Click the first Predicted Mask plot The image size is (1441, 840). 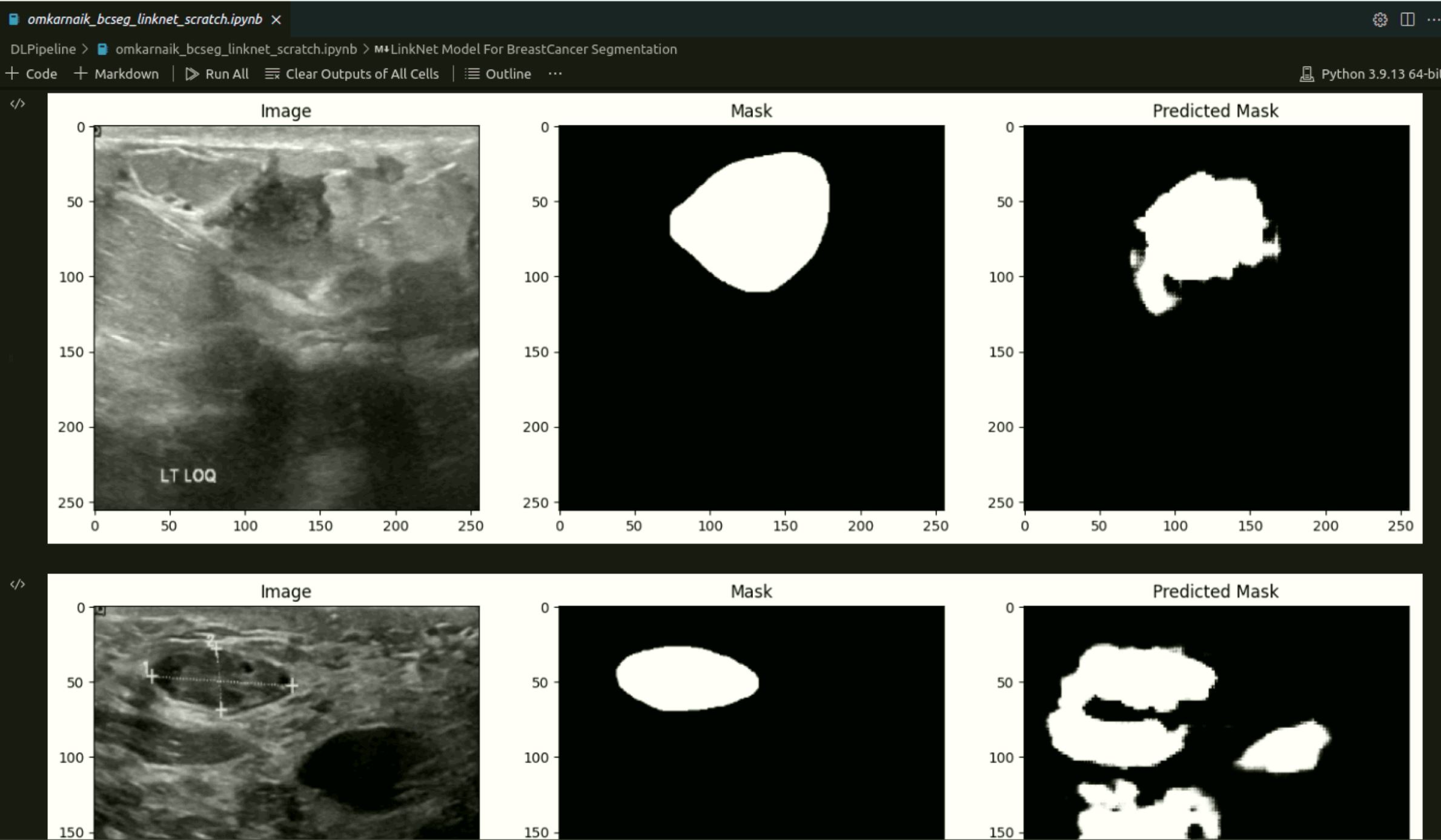click(1216, 318)
